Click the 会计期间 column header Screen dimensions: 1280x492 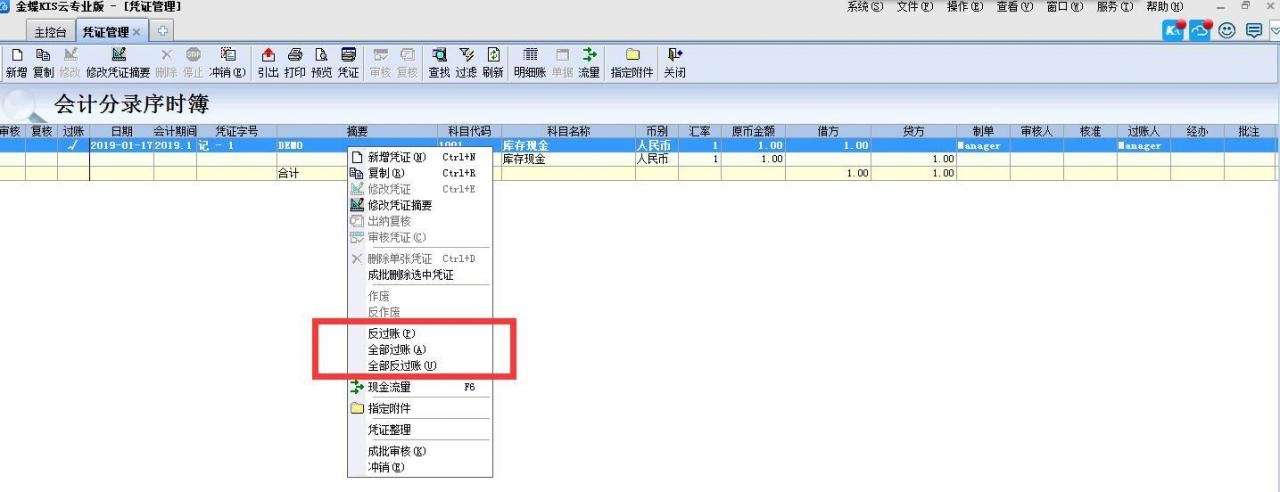pyautogui.click(x=175, y=131)
